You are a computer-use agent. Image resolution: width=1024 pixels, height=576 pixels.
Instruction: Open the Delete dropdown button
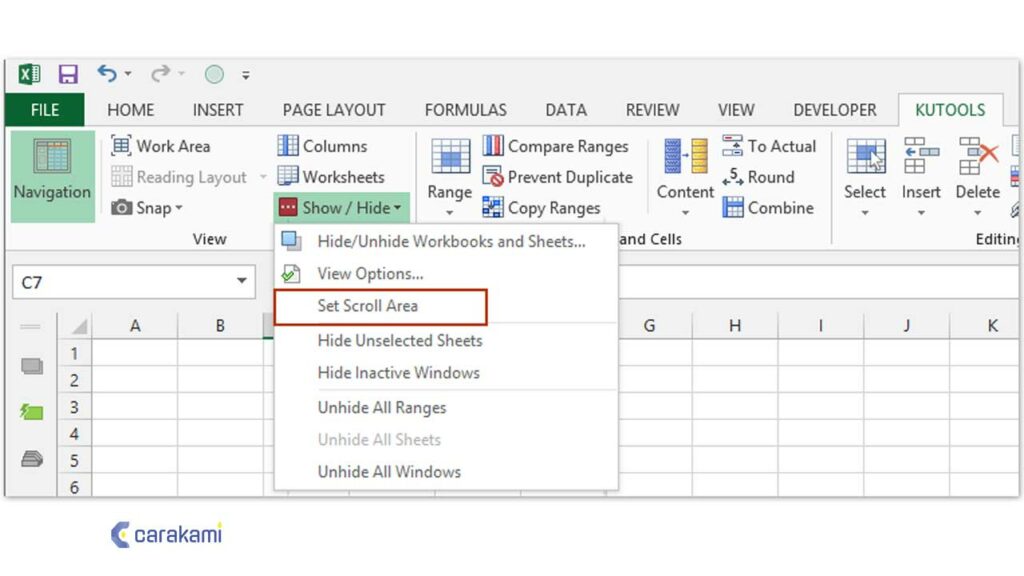pyautogui.click(x=978, y=177)
